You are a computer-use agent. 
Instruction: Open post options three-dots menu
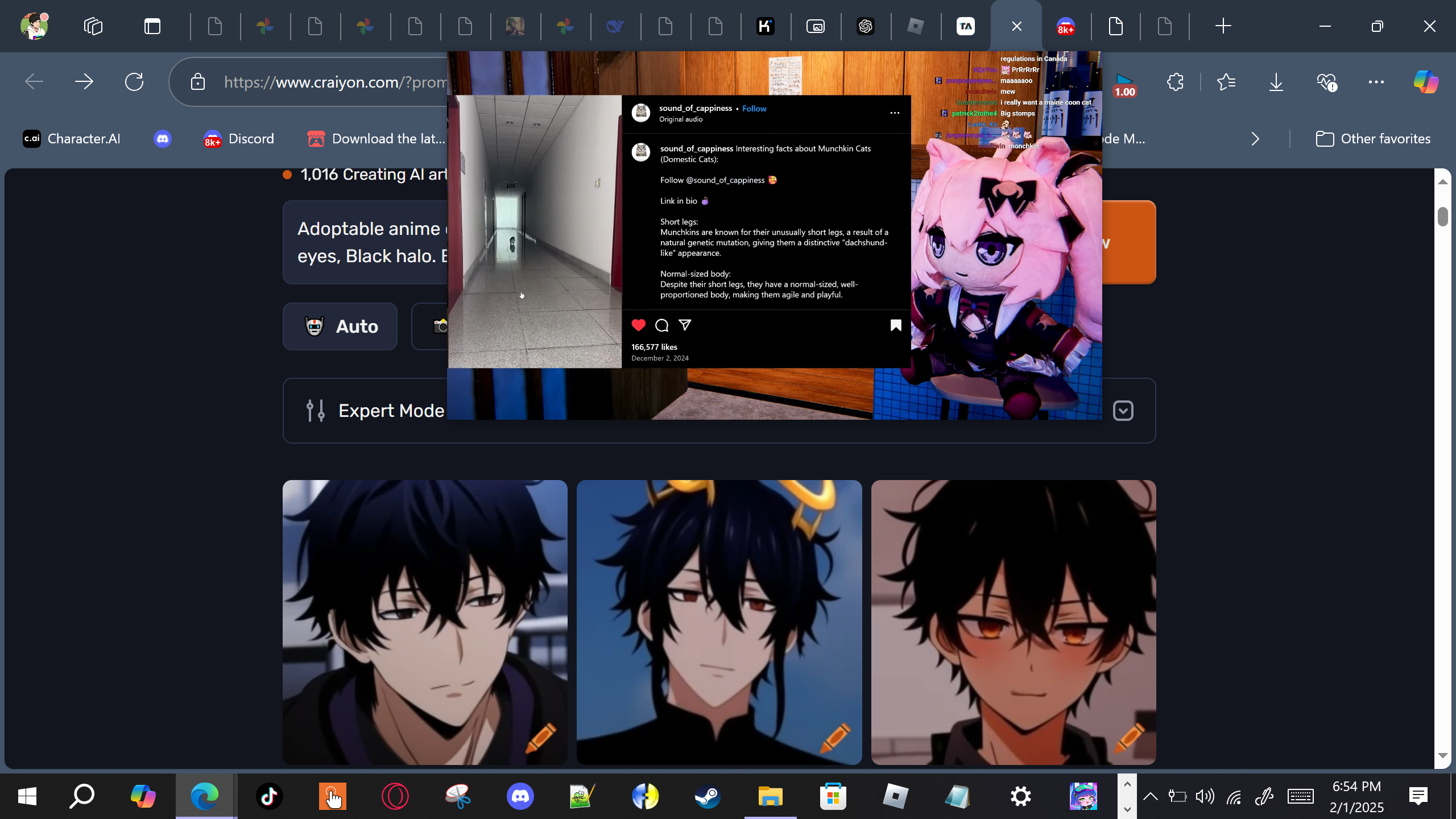[x=895, y=113]
